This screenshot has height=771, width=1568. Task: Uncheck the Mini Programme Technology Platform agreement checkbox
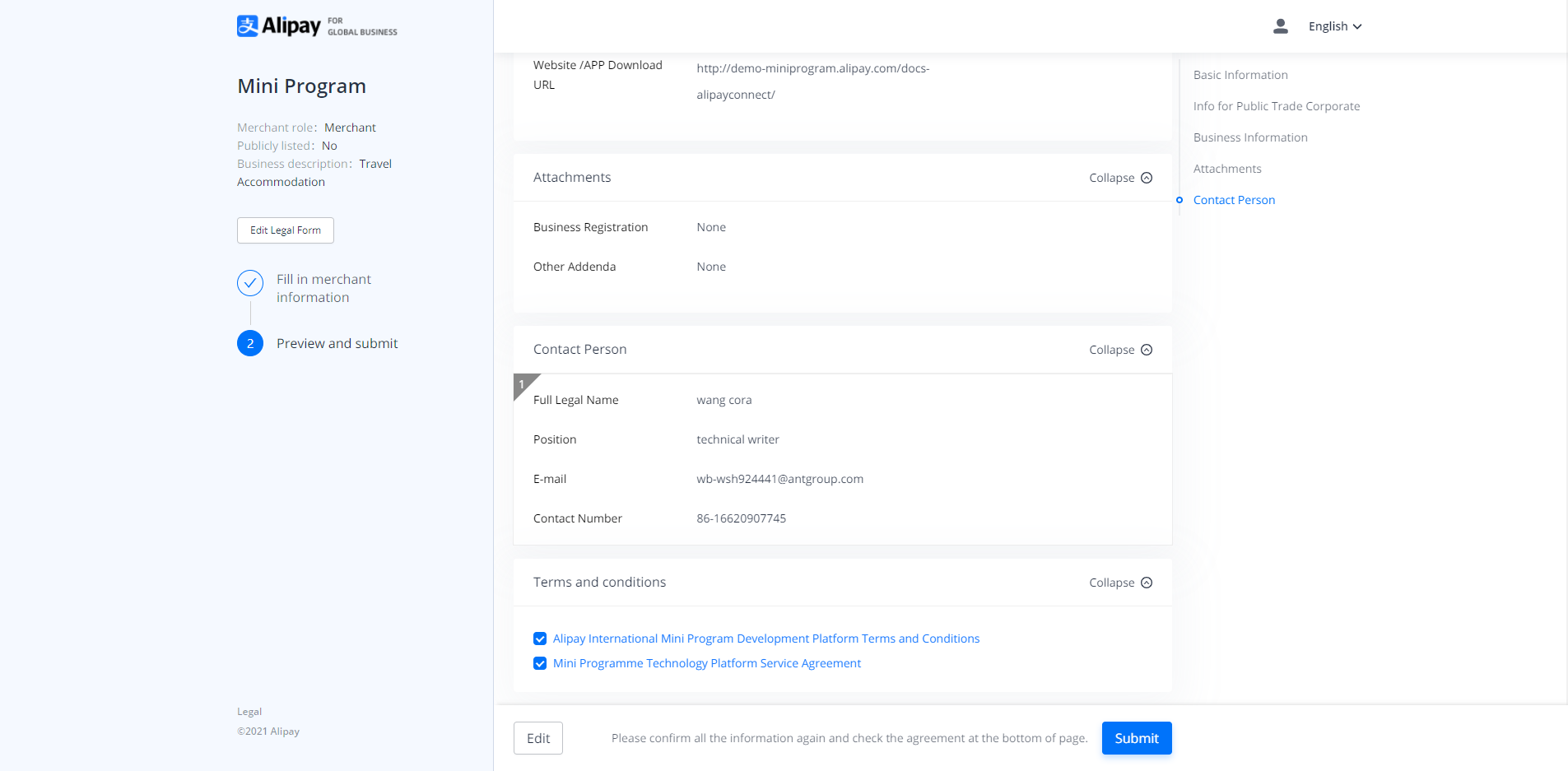(540, 663)
